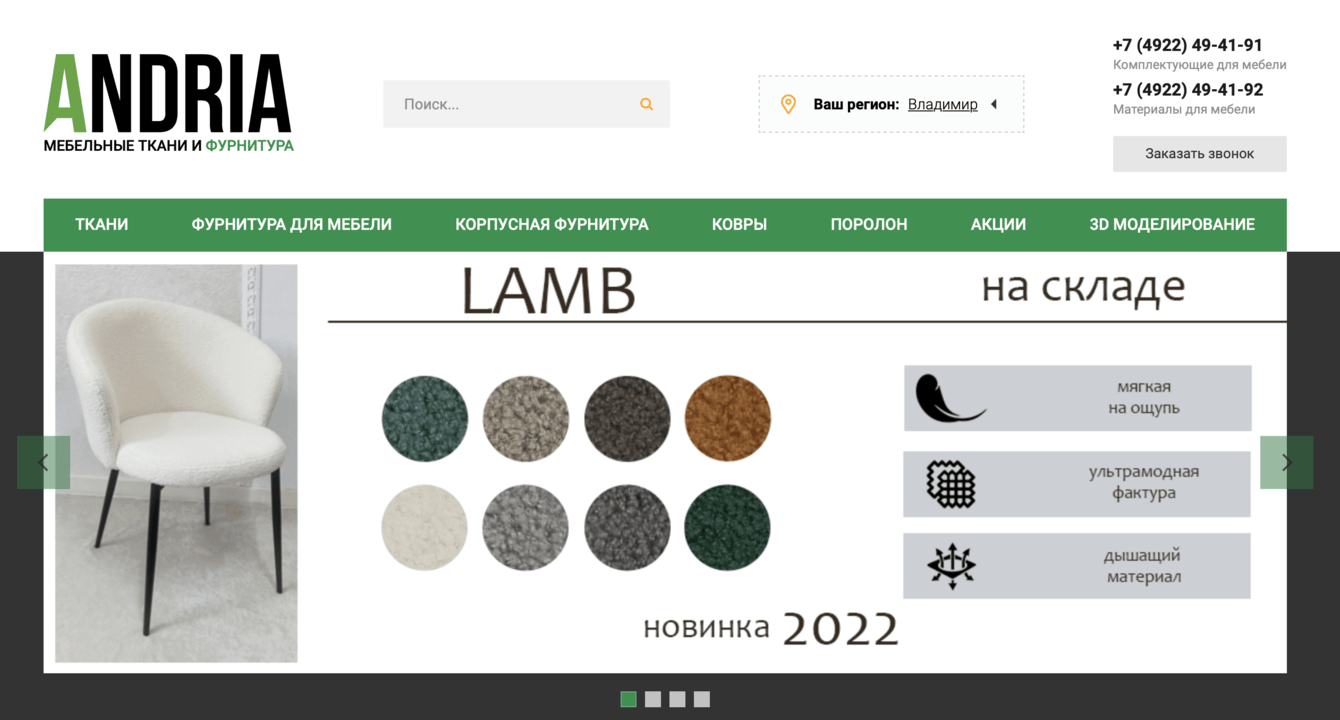The height and width of the screenshot is (720, 1340).
Task: Open the ТКАНИ menu
Action: [102, 224]
